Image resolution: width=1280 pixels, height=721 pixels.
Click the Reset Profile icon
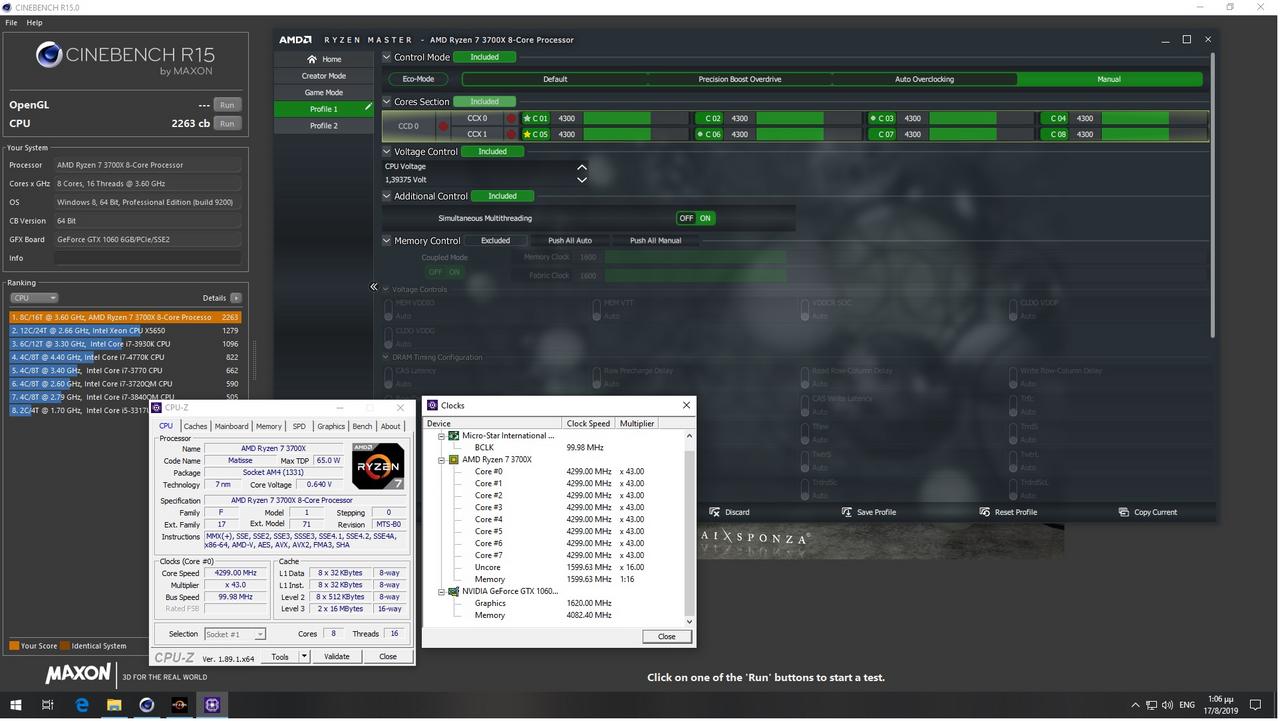pyautogui.click(x=985, y=512)
